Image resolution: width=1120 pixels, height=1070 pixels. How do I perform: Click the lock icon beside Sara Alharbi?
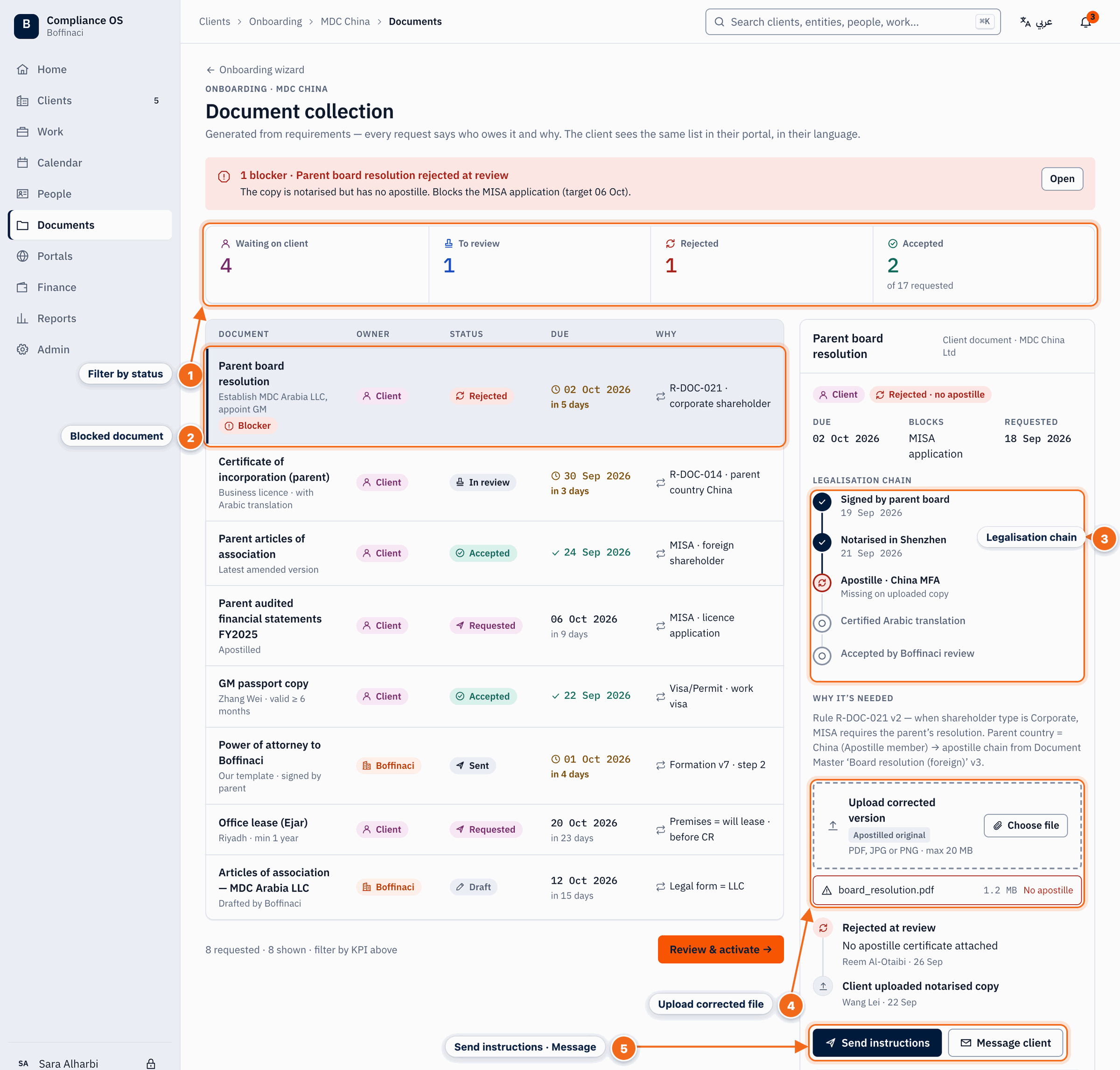151,1063
